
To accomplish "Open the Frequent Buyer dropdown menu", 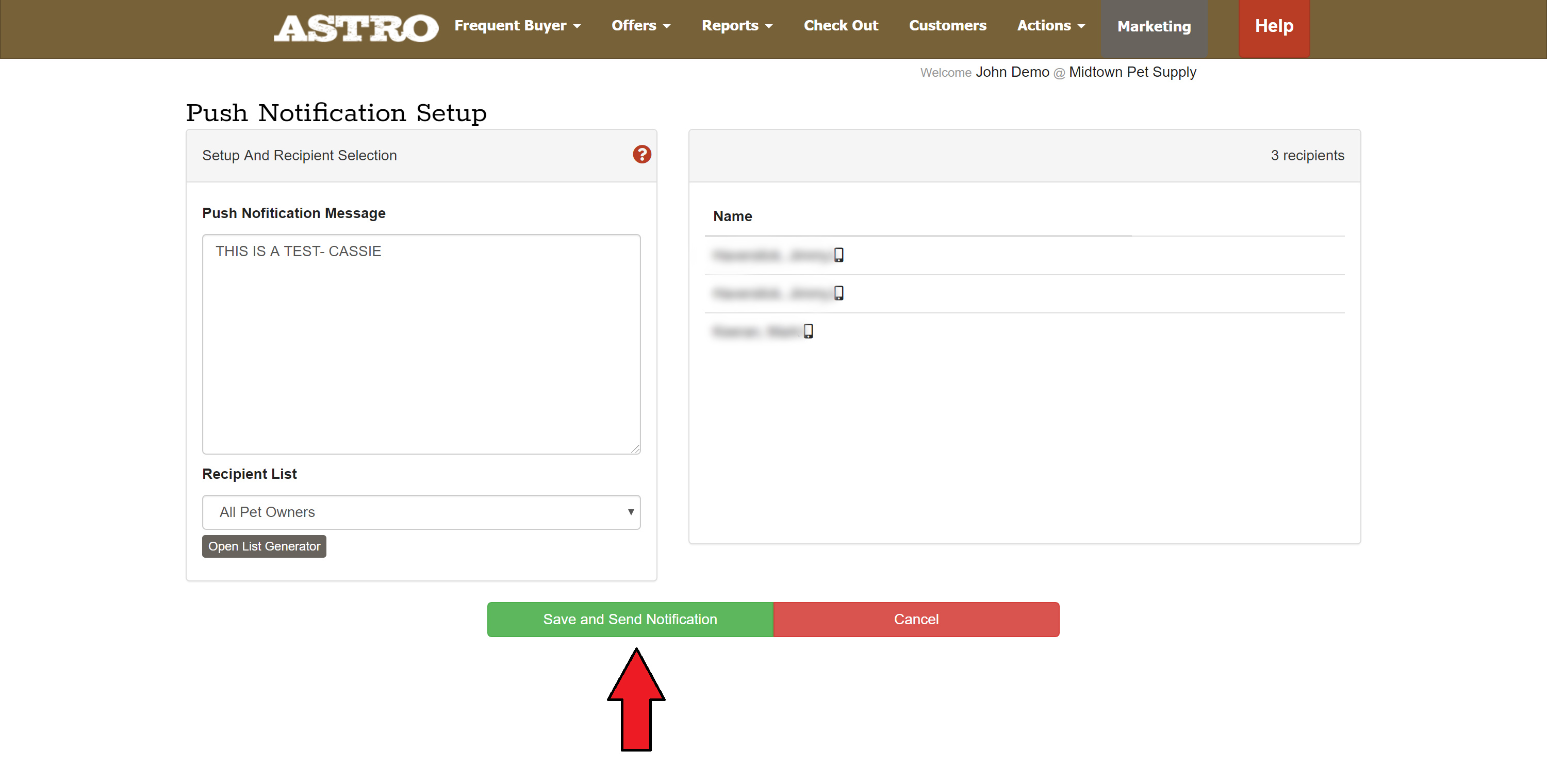I will [x=517, y=26].
